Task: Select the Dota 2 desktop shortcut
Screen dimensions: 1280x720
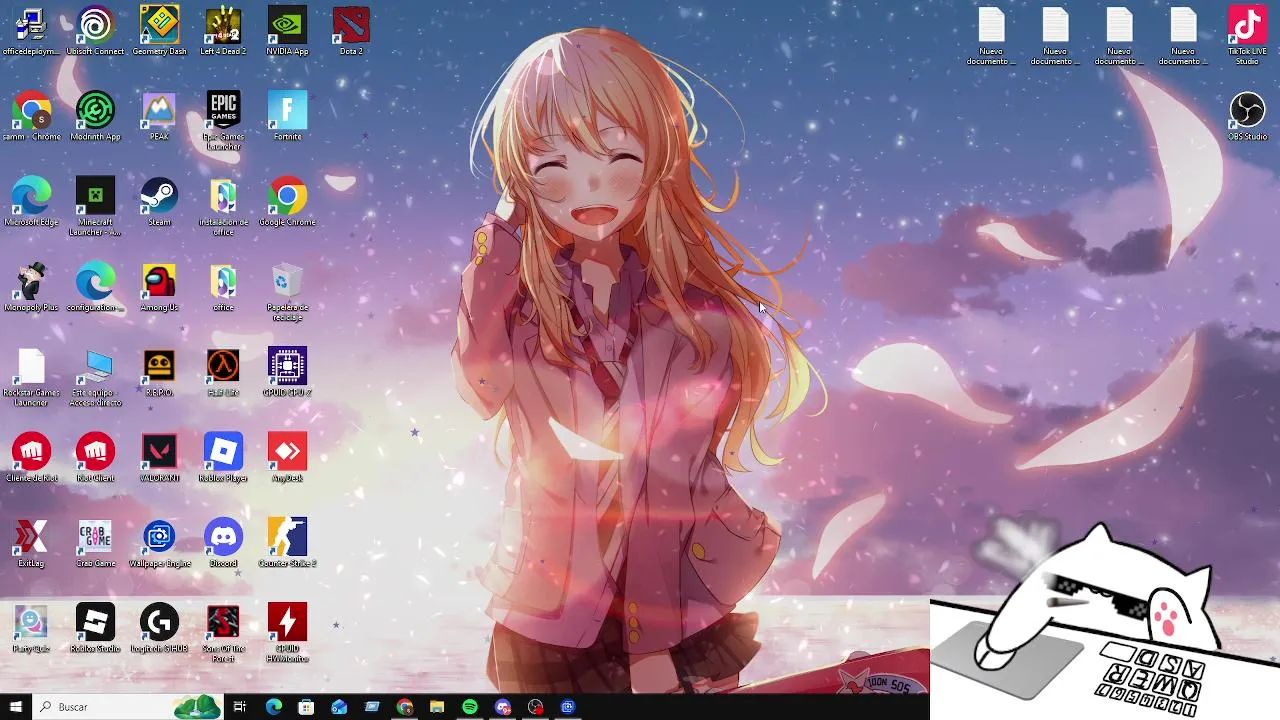Action: tap(351, 32)
